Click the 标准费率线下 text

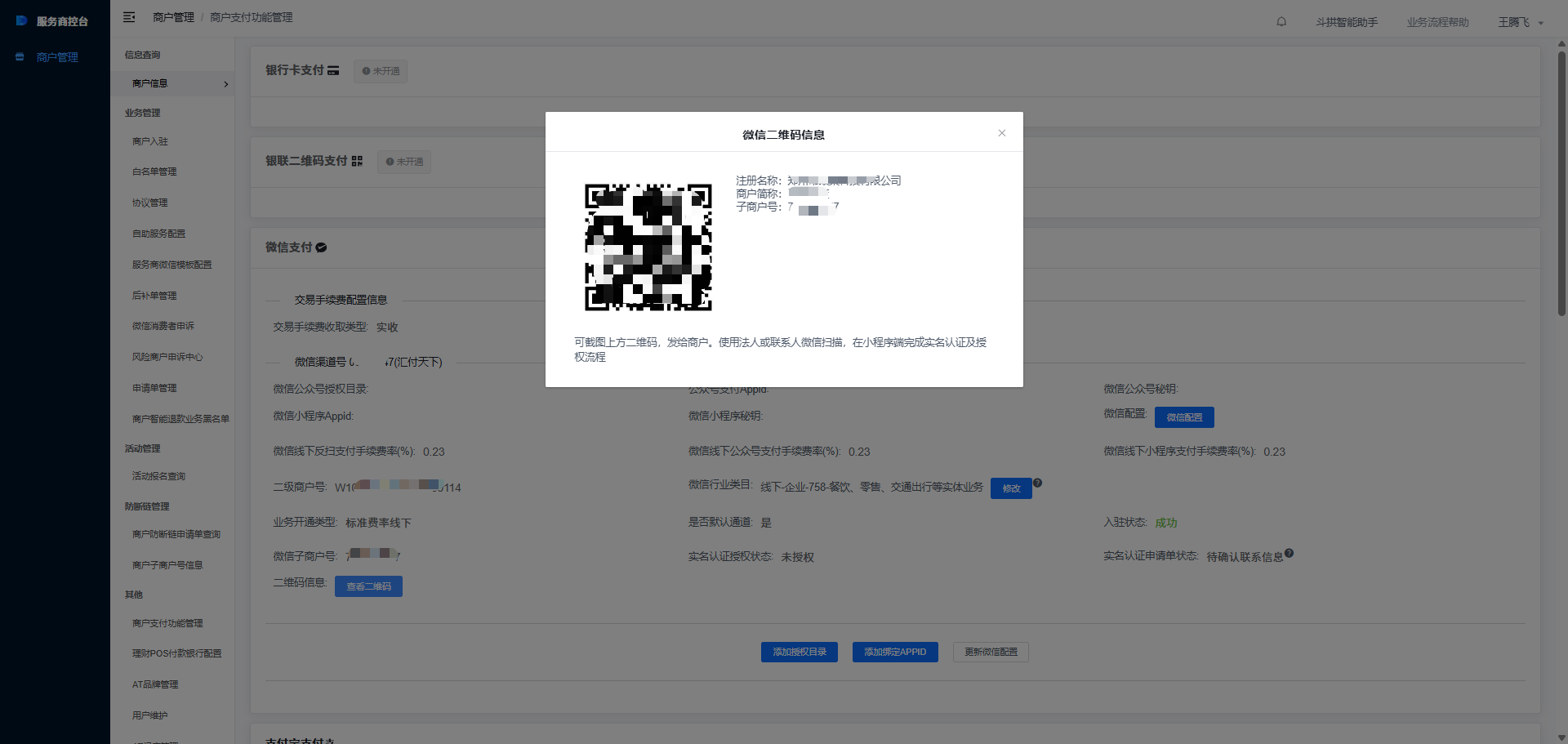(x=378, y=523)
